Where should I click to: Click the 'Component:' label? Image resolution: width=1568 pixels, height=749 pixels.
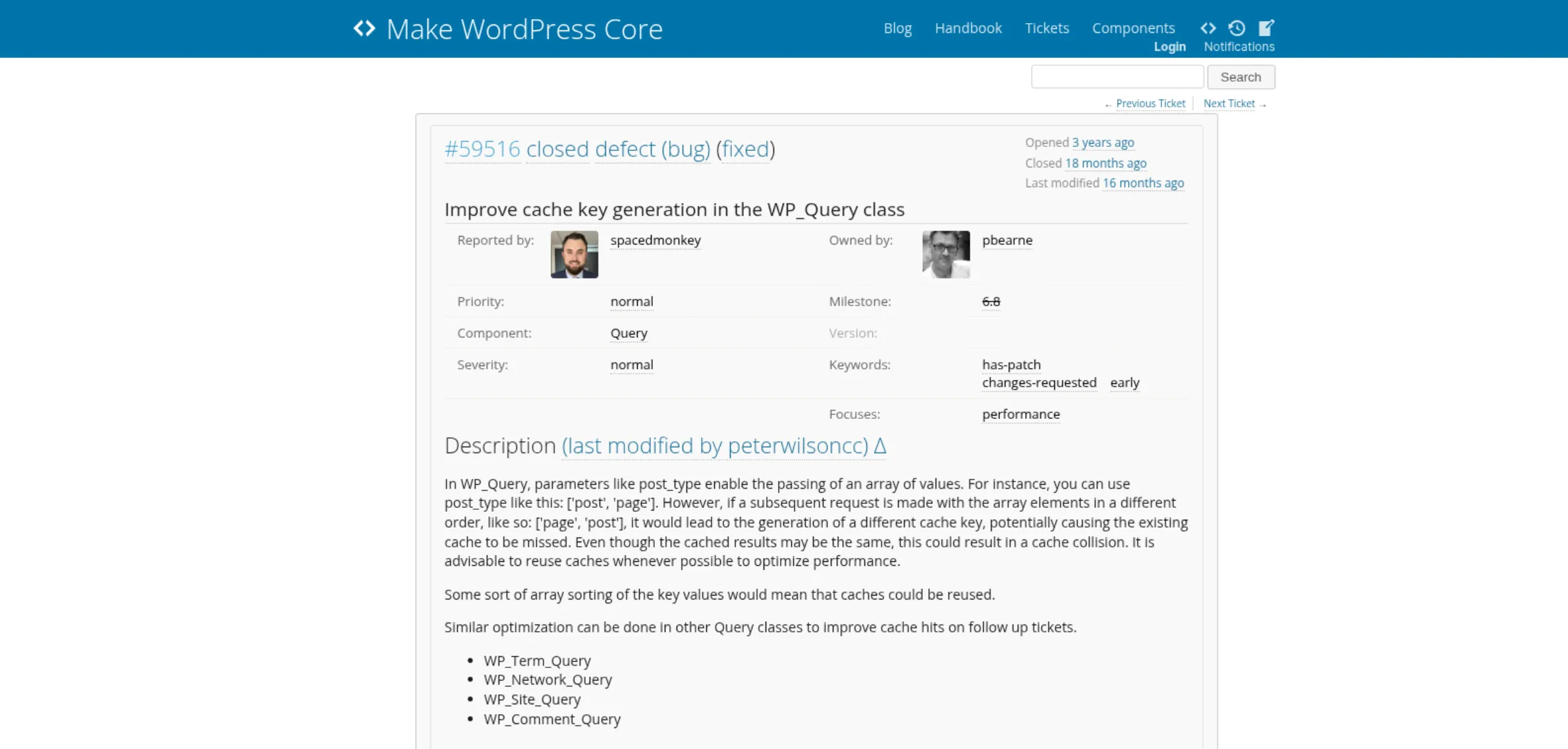click(x=494, y=333)
